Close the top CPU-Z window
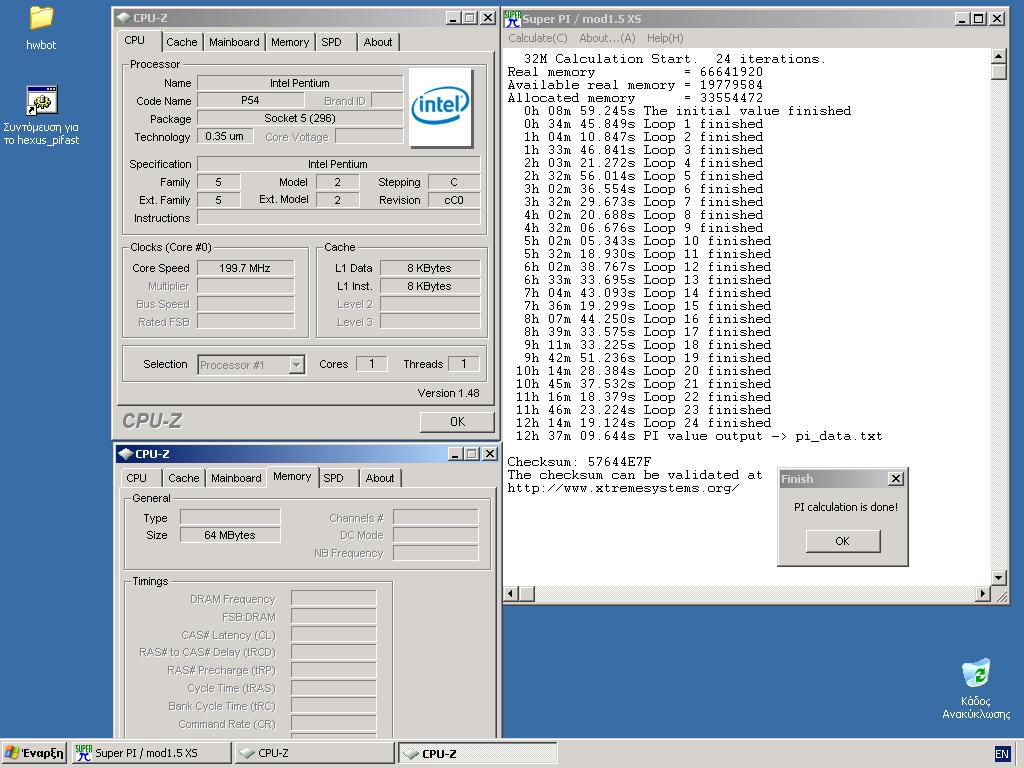This screenshot has width=1024, height=768. click(x=488, y=18)
